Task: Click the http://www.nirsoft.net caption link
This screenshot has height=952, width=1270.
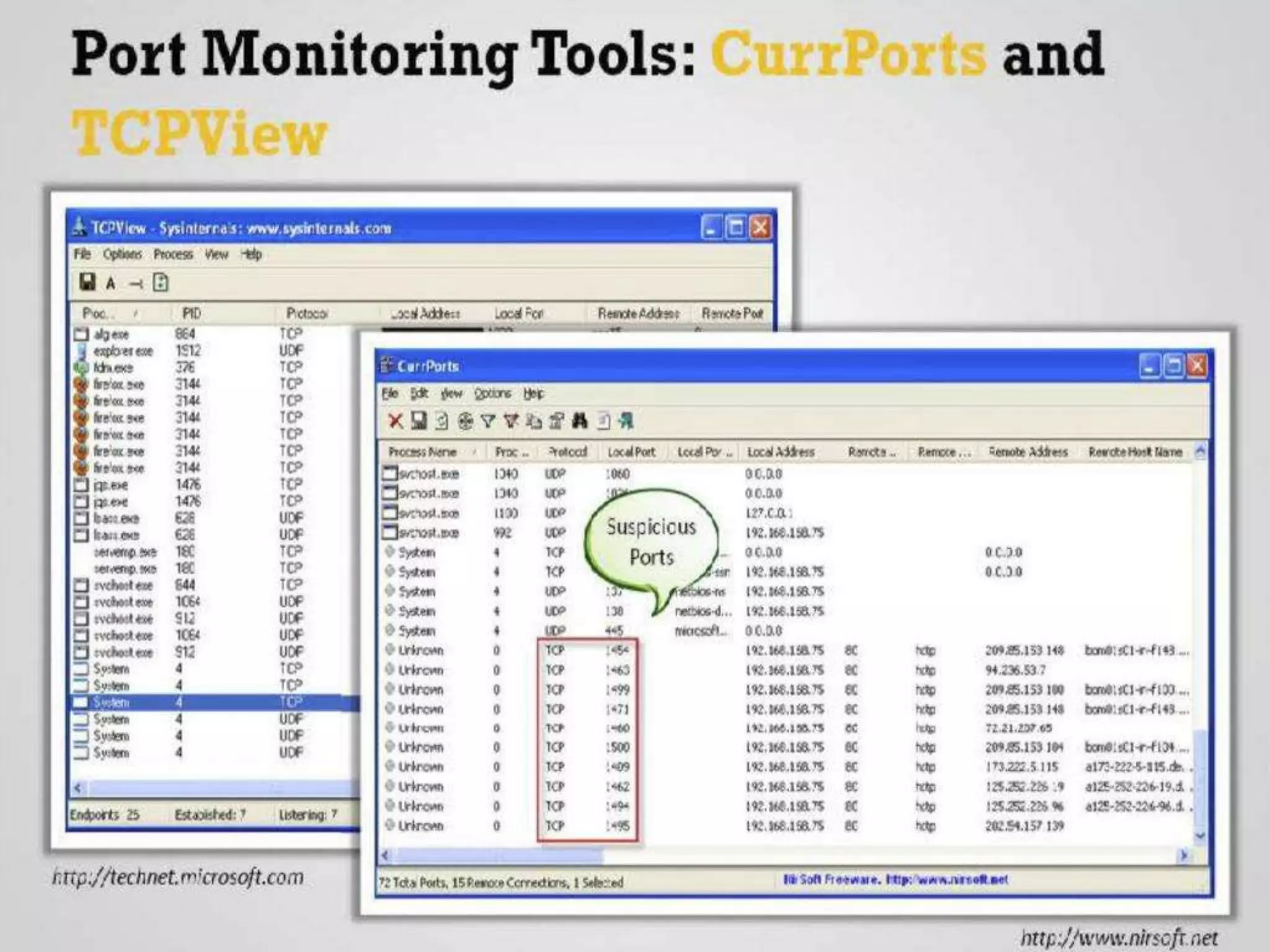Action: (1119, 937)
